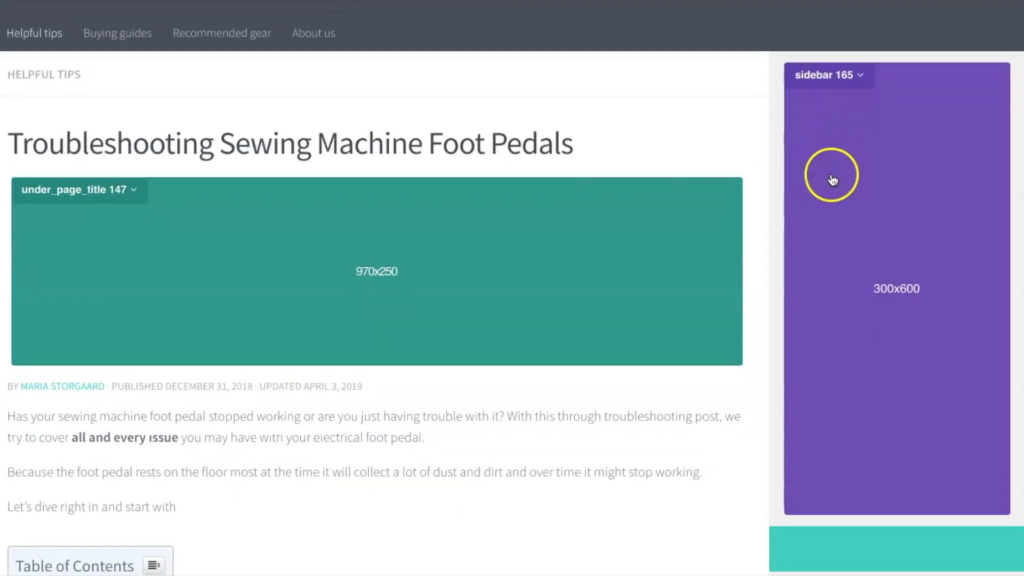This screenshot has height=576, width=1024.
Task: Click the 970x250 teal ad placeholder
Action: (x=377, y=271)
